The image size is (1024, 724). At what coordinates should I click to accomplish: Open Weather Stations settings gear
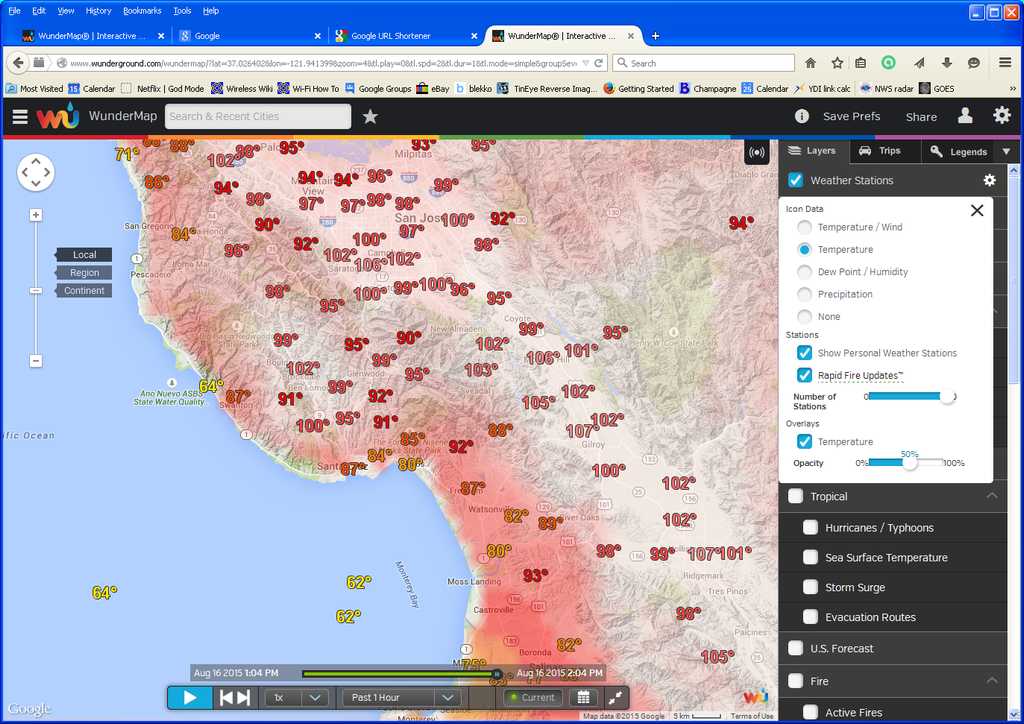[x=989, y=180]
